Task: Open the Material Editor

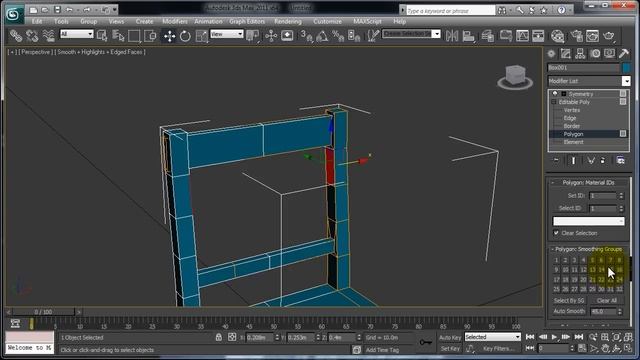Action: (558, 36)
